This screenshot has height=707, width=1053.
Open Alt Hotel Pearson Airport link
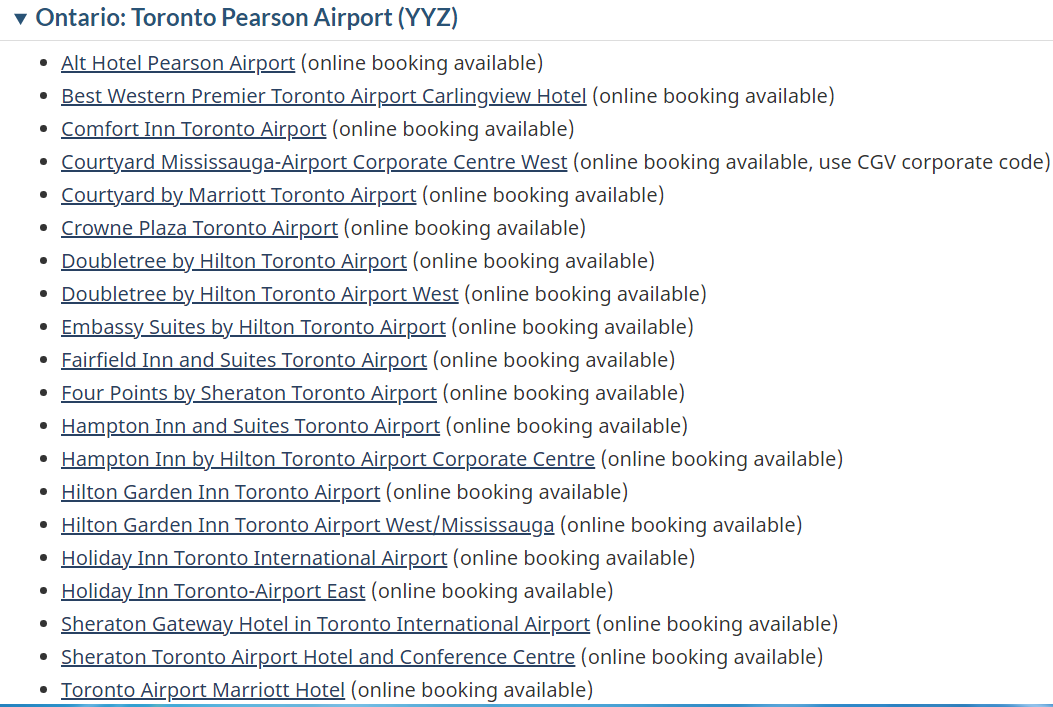[x=178, y=63]
